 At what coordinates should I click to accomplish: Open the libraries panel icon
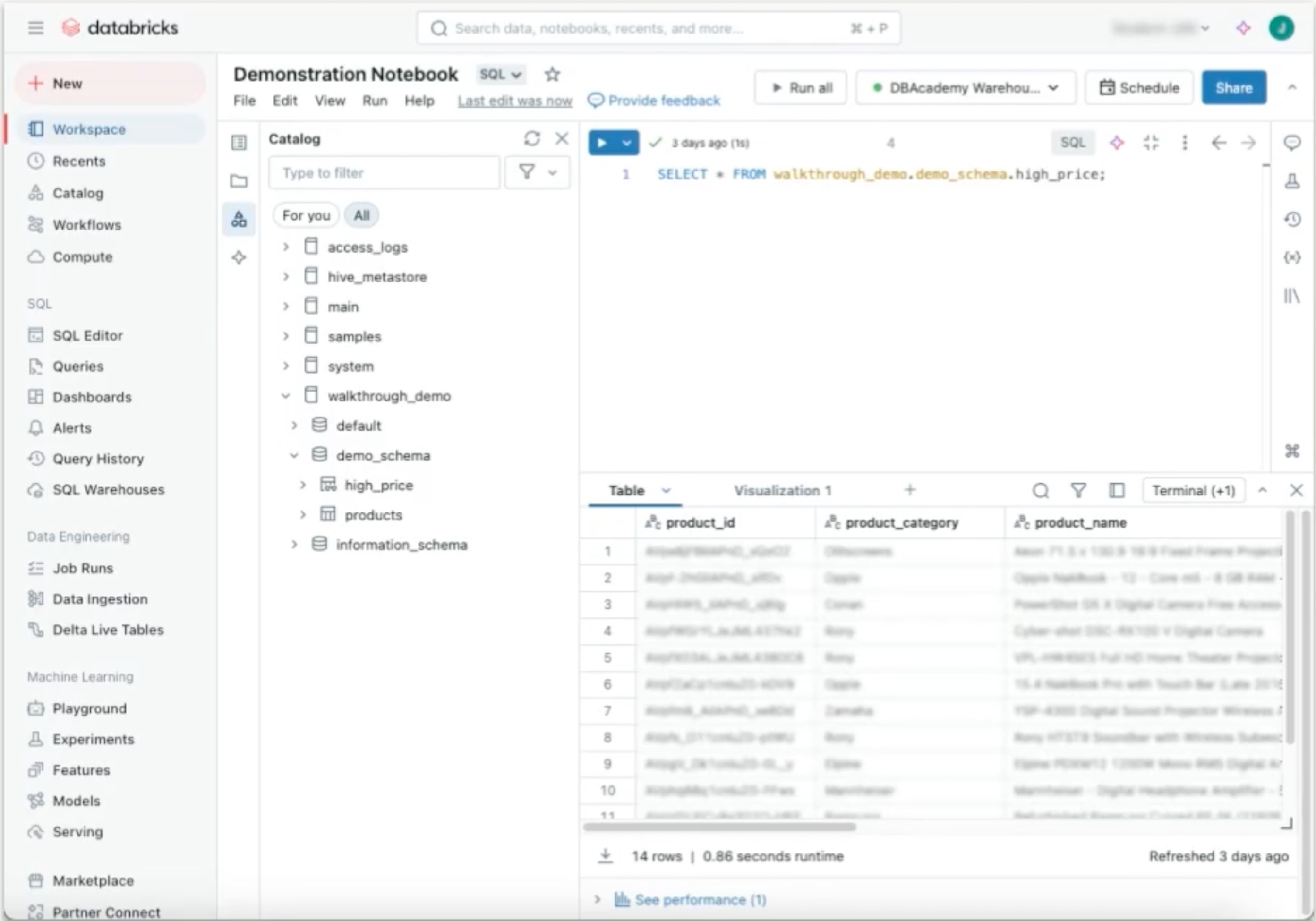click(1292, 296)
